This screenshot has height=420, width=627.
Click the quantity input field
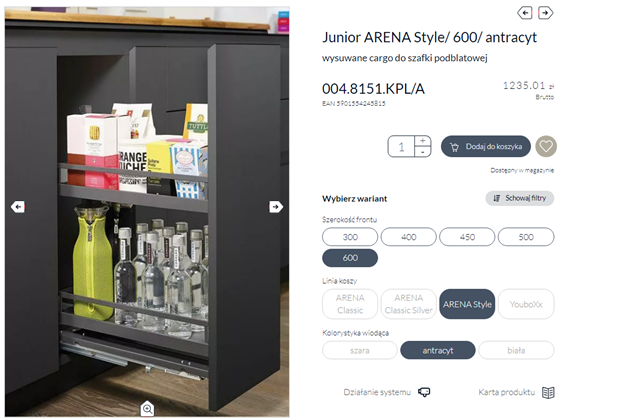click(x=401, y=146)
